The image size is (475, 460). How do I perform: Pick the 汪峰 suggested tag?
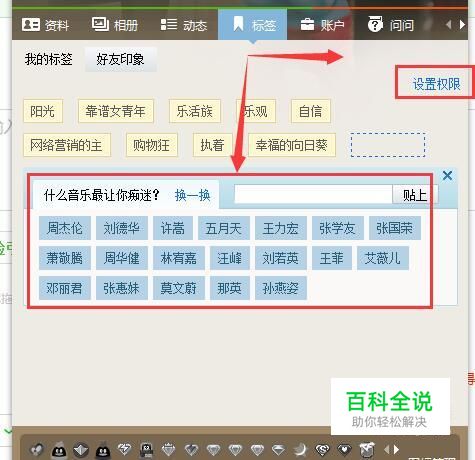[230, 258]
